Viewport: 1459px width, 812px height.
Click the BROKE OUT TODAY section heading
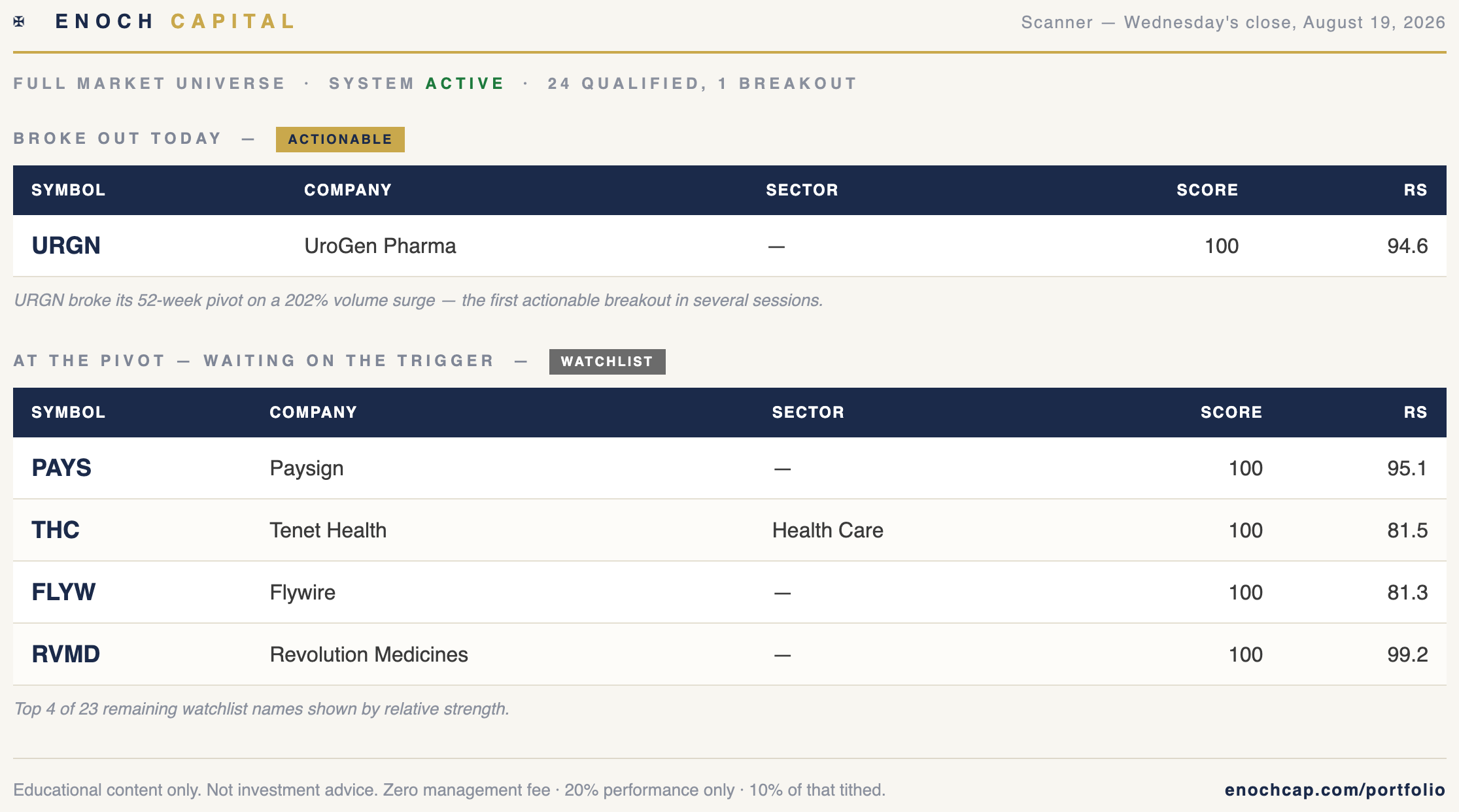(118, 139)
